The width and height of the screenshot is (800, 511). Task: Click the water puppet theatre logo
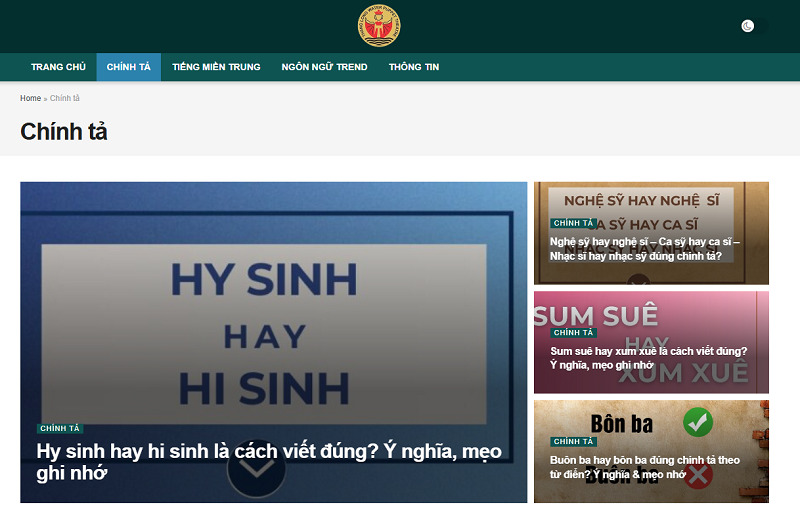379,25
